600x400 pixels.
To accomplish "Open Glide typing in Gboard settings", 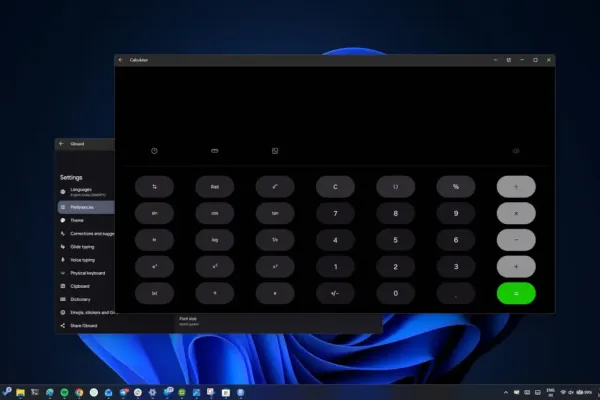I will (86, 247).
